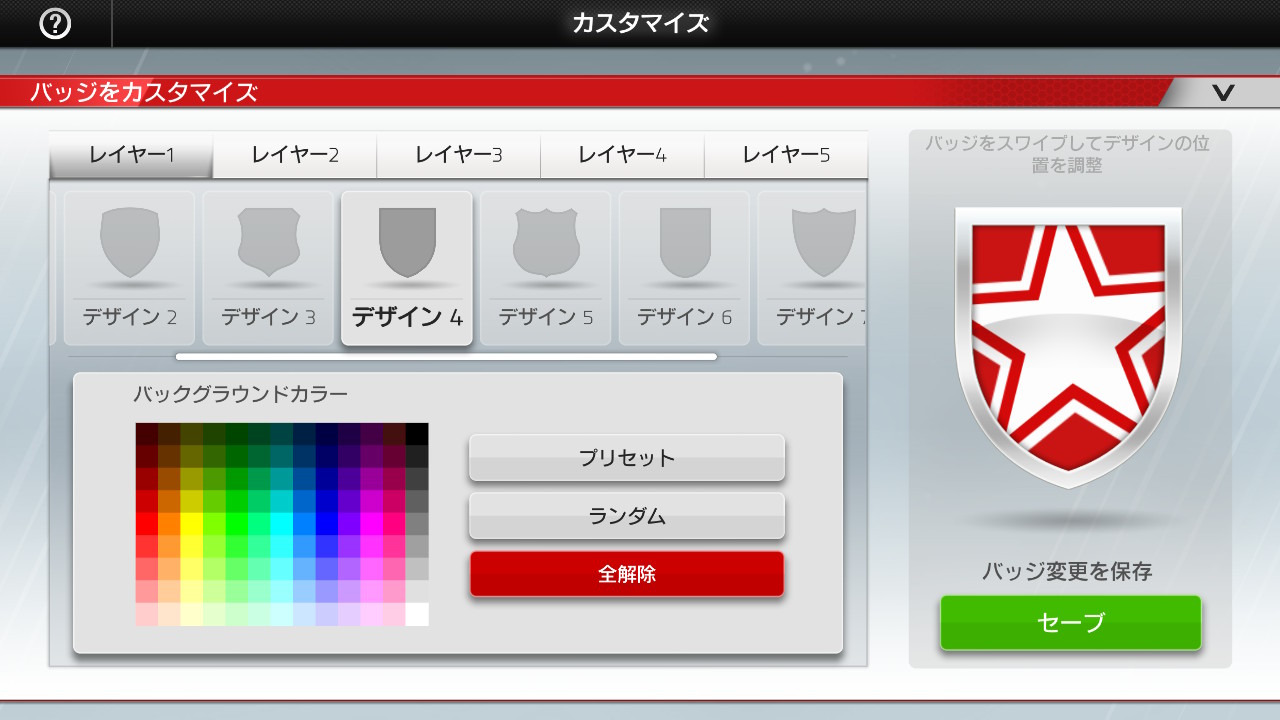Switch to the レイヤー2 tab
Image resolution: width=1280 pixels, height=720 pixels.
click(295, 155)
